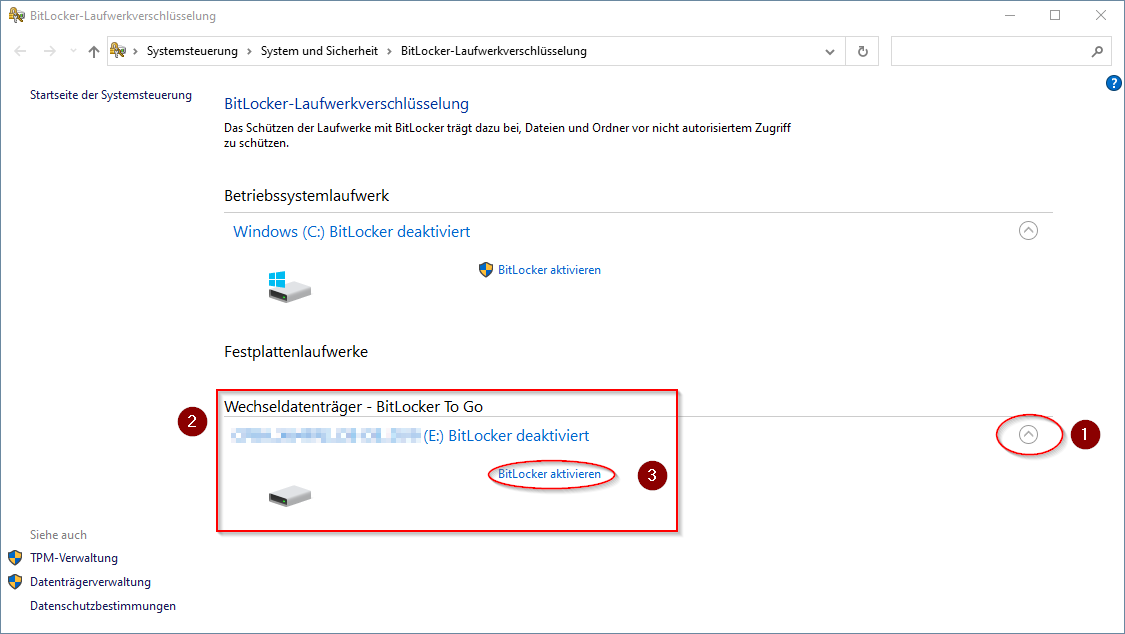
Task: Go up one folder level arrow
Action: coord(93,51)
